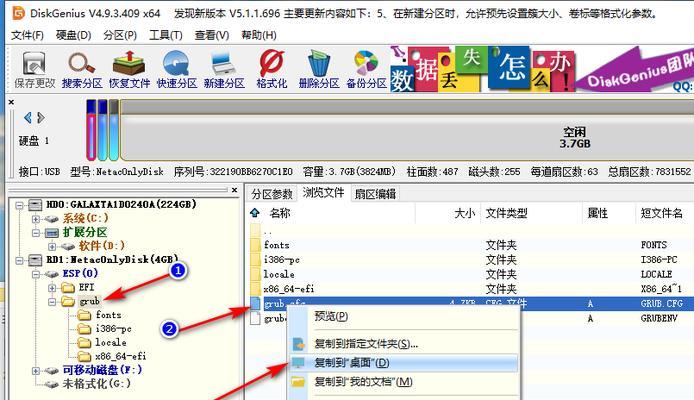Open the File (文件) menu
694x400 pixels.
pyautogui.click(x=27, y=35)
